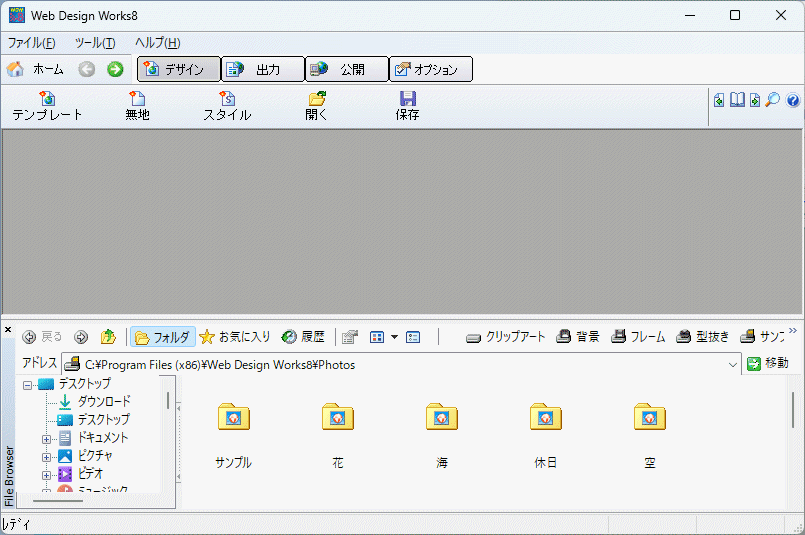Open the help book contents icon
The width and height of the screenshot is (805, 535).
[x=737, y=100]
